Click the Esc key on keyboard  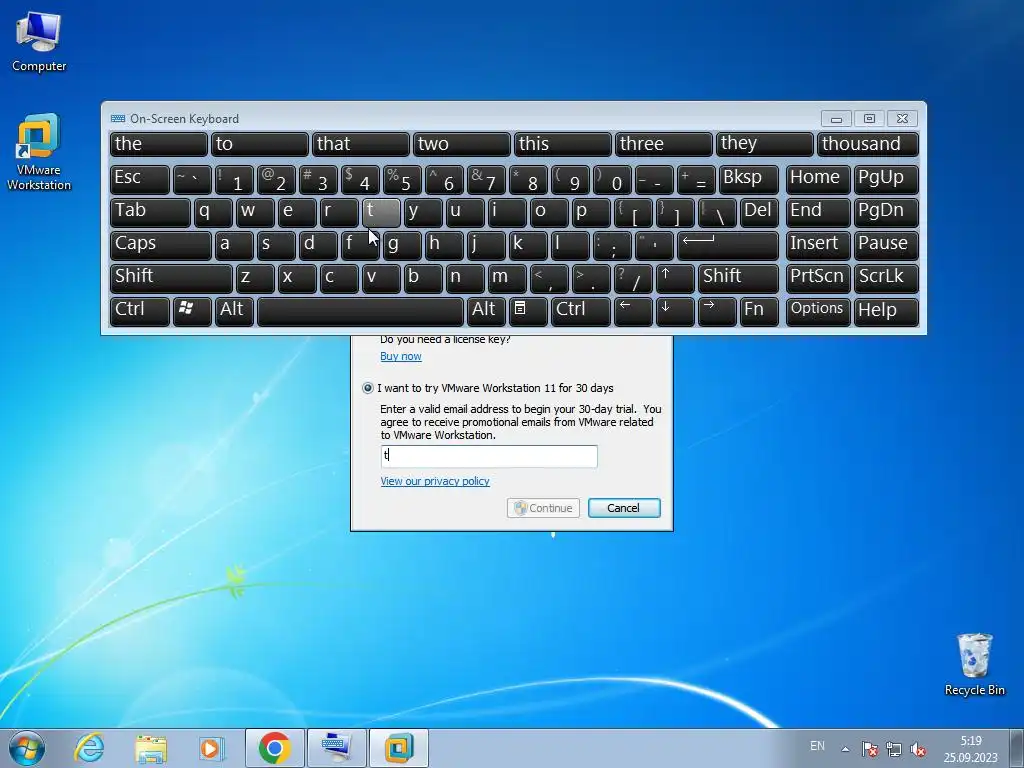click(x=140, y=180)
